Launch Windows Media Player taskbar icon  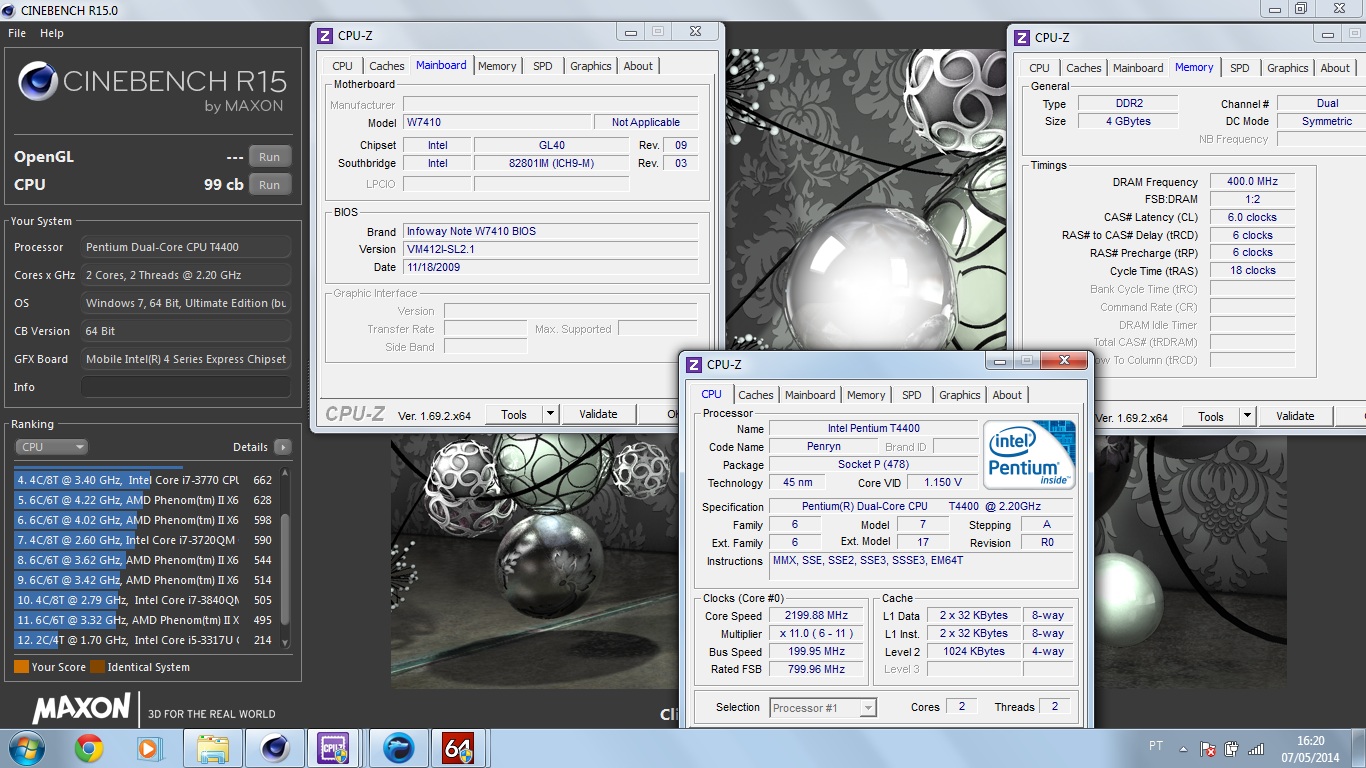[150, 748]
